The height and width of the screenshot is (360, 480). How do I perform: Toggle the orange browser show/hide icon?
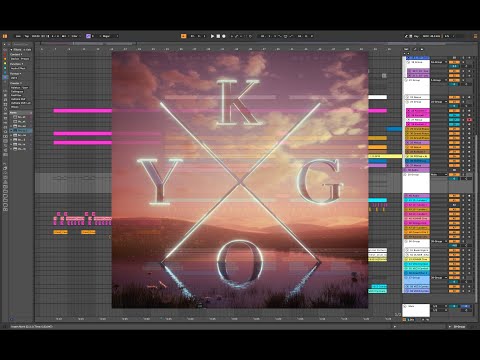click(5, 36)
